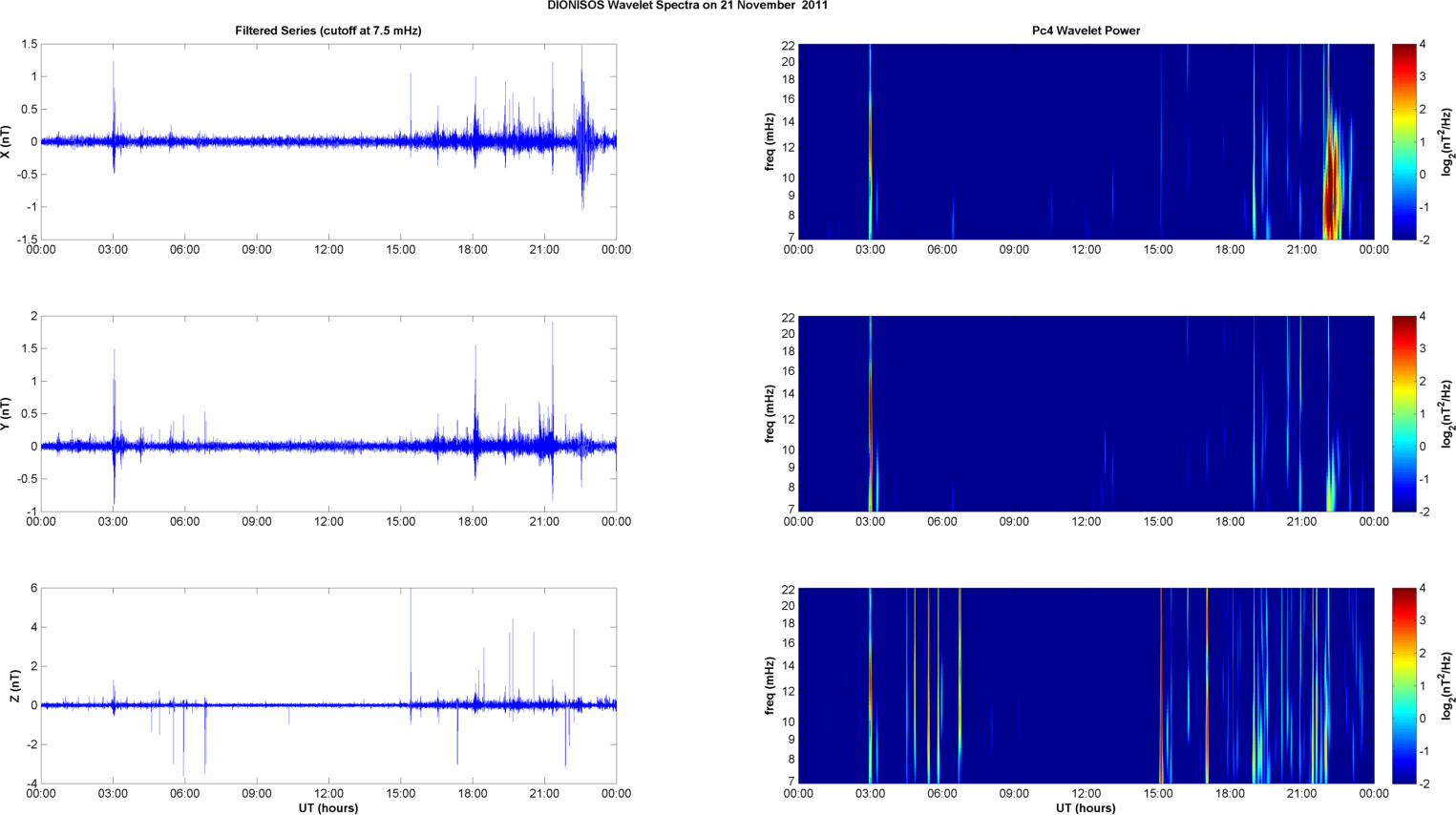Select the Y component filtered time series plot

pos(328,414)
